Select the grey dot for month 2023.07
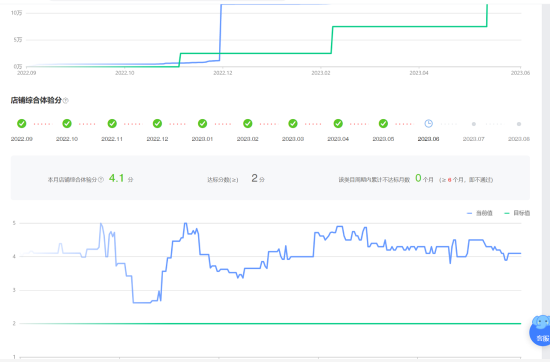The height and width of the screenshot is (362, 550). (474, 124)
